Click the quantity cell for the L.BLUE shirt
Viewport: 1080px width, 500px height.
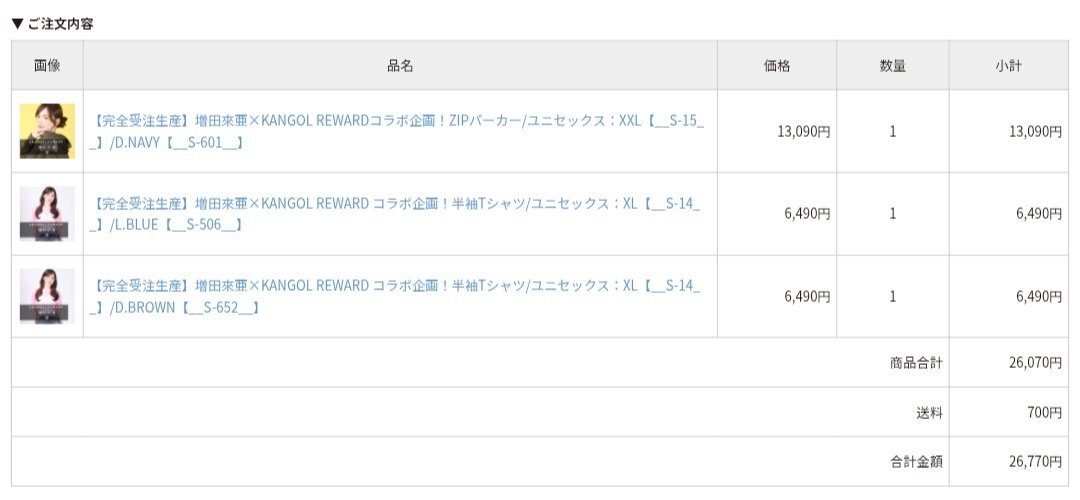pos(893,213)
